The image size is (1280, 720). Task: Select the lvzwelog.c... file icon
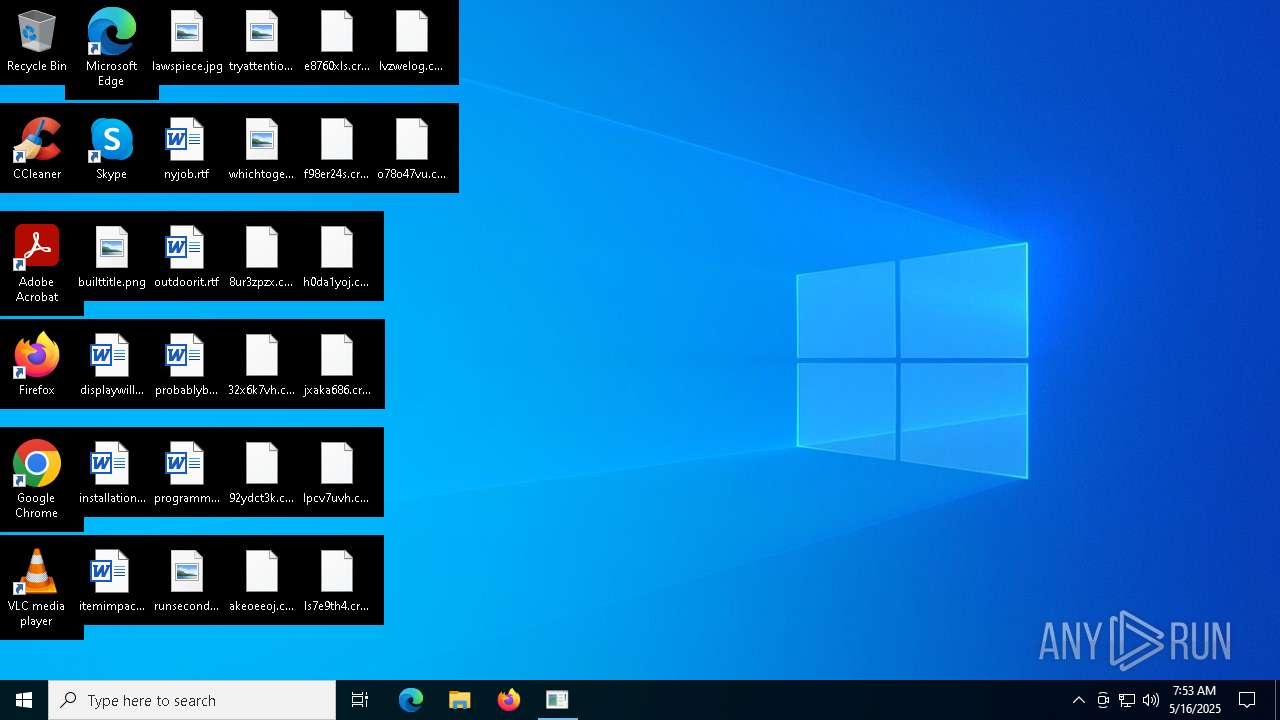[411, 42]
